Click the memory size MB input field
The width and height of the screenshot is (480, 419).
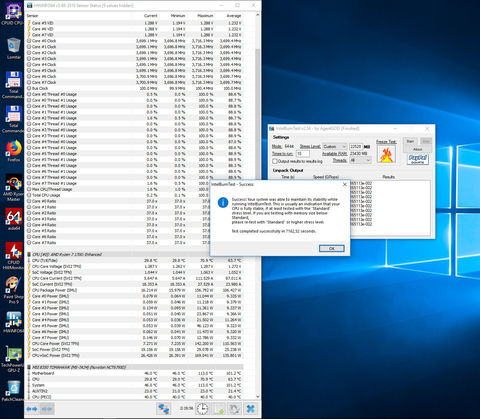(356, 147)
